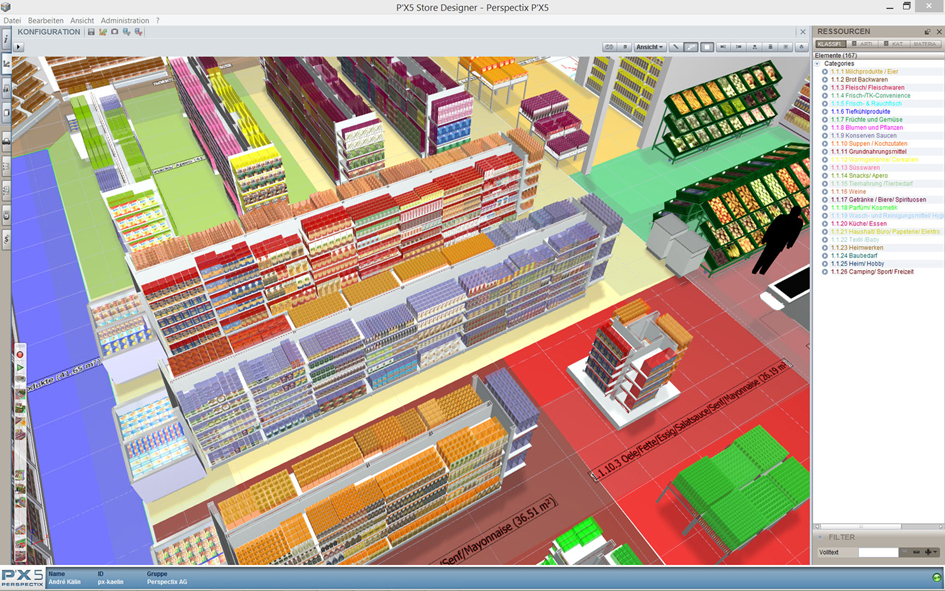The height and width of the screenshot is (591, 945).
Task: Select 1.1.14 Snacks/ Apero category
Action: pos(859,176)
